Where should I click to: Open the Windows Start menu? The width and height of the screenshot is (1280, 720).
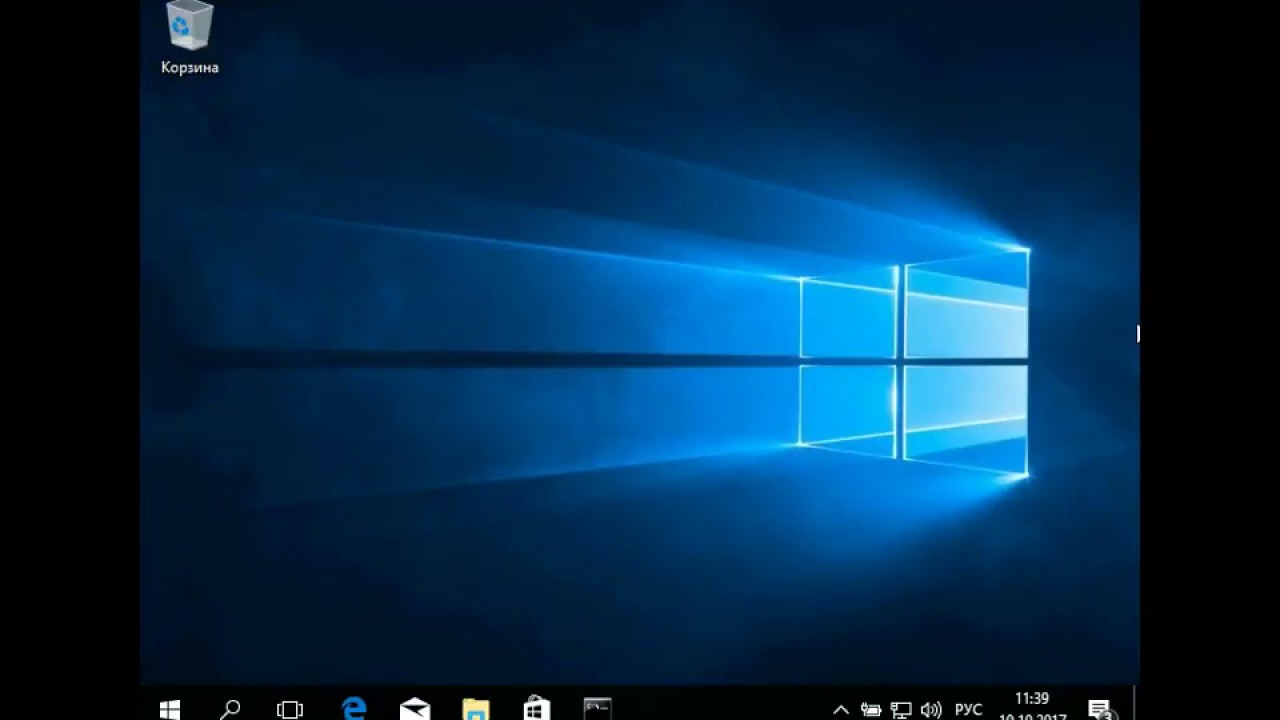click(x=170, y=709)
